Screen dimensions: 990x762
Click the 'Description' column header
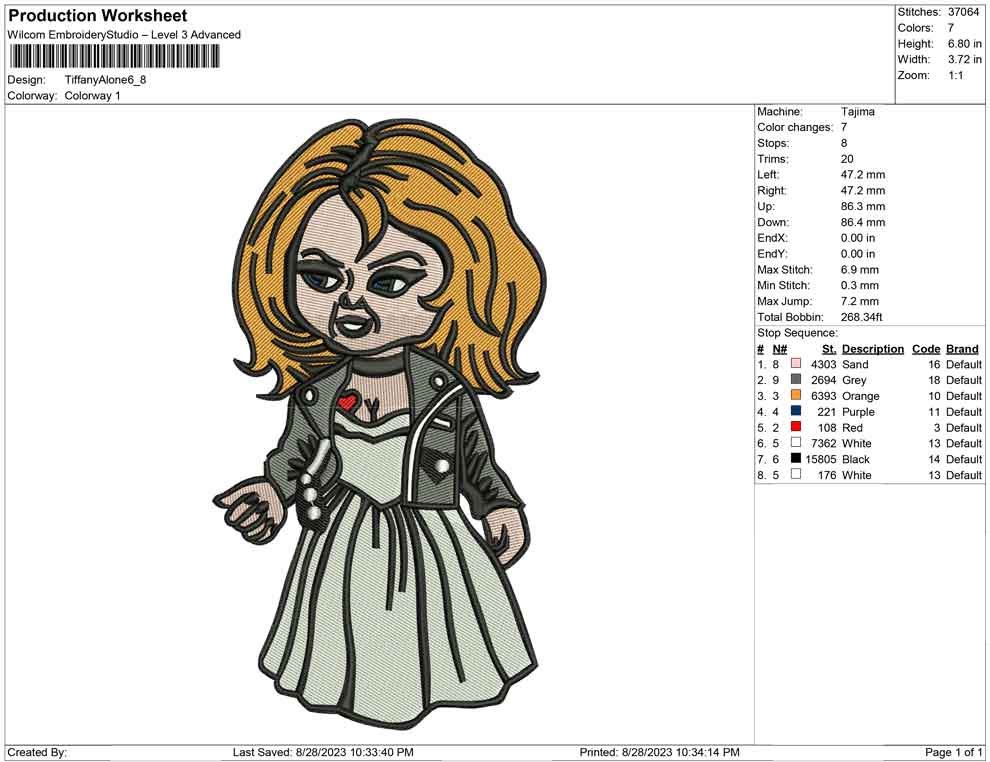[x=873, y=349]
